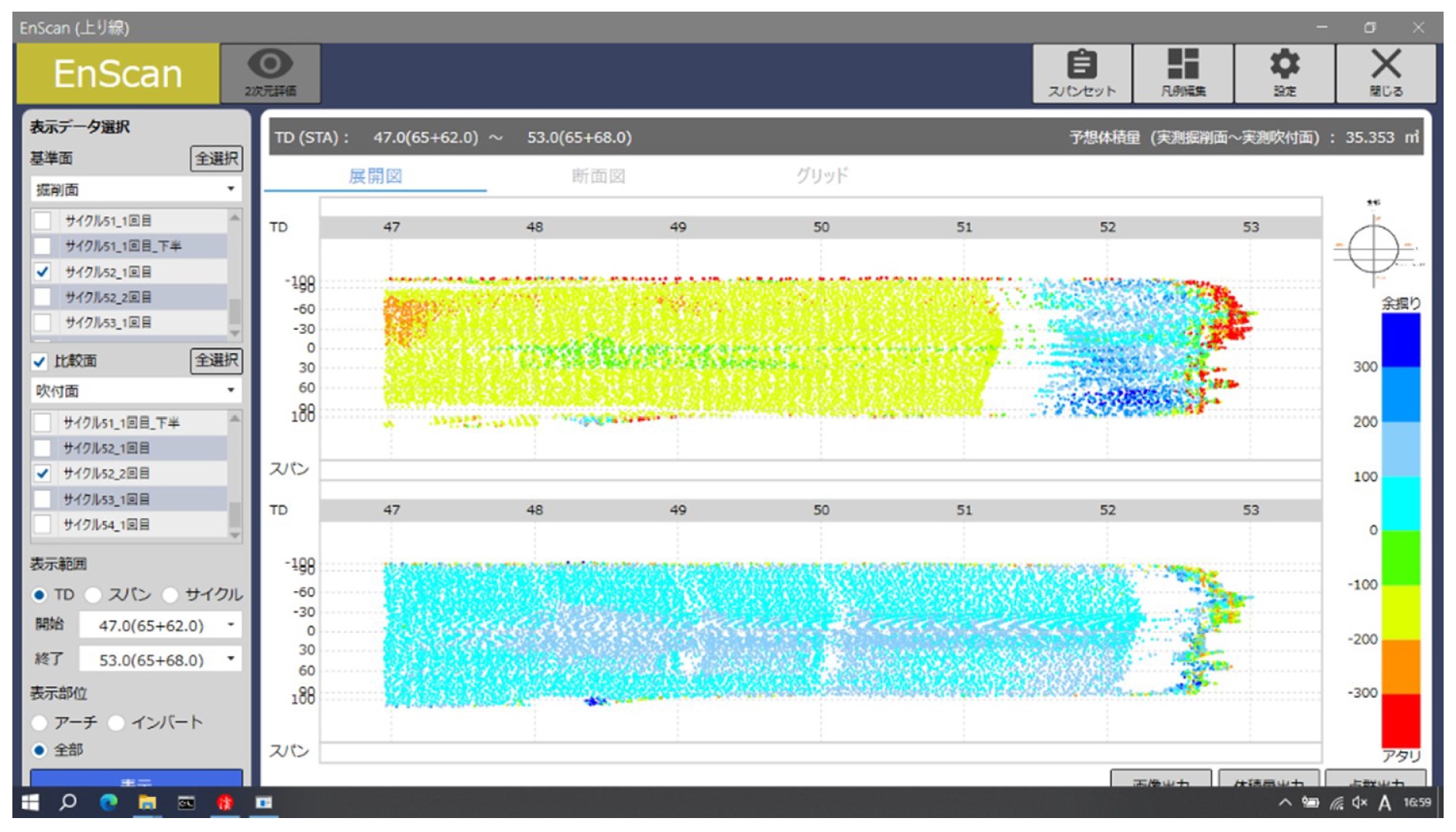Open the 凡例編集 legend editor
Viewport: 1456px width, 832px height.
tap(1183, 73)
